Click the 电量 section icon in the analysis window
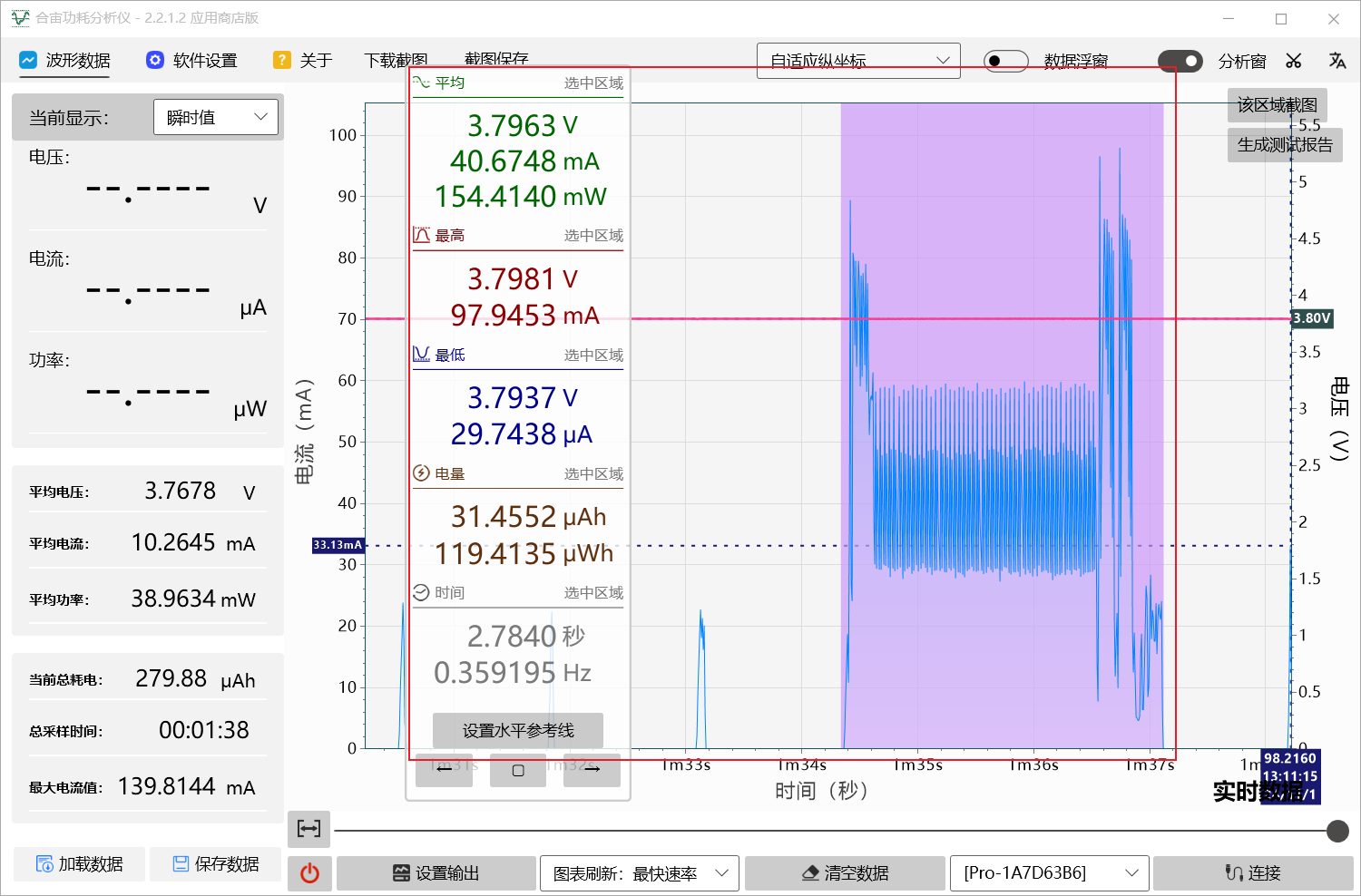The height and width of the screenshot is (896, 1361). coord(421,473)
